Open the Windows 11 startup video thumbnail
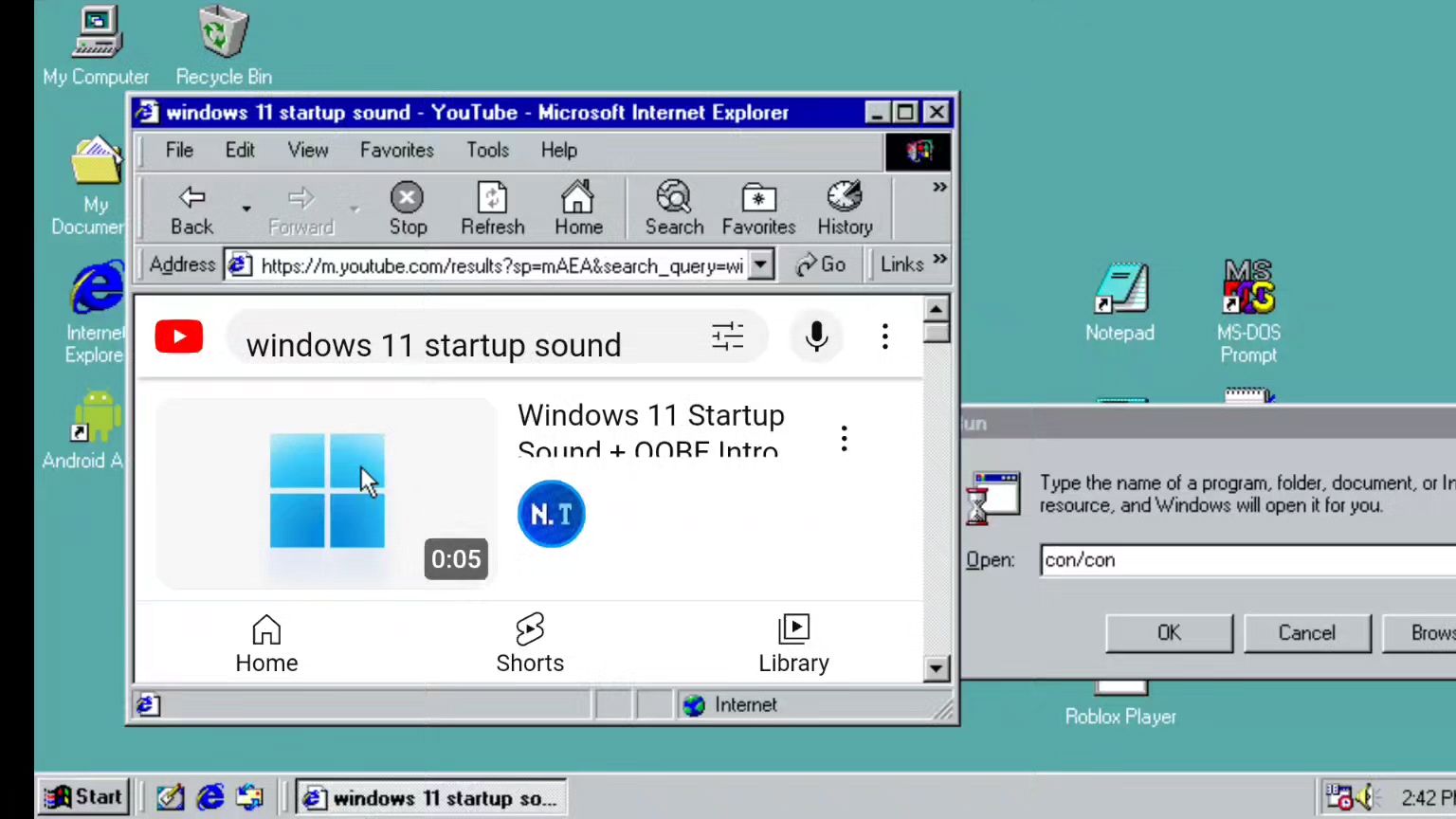 [x=327, y=493]
